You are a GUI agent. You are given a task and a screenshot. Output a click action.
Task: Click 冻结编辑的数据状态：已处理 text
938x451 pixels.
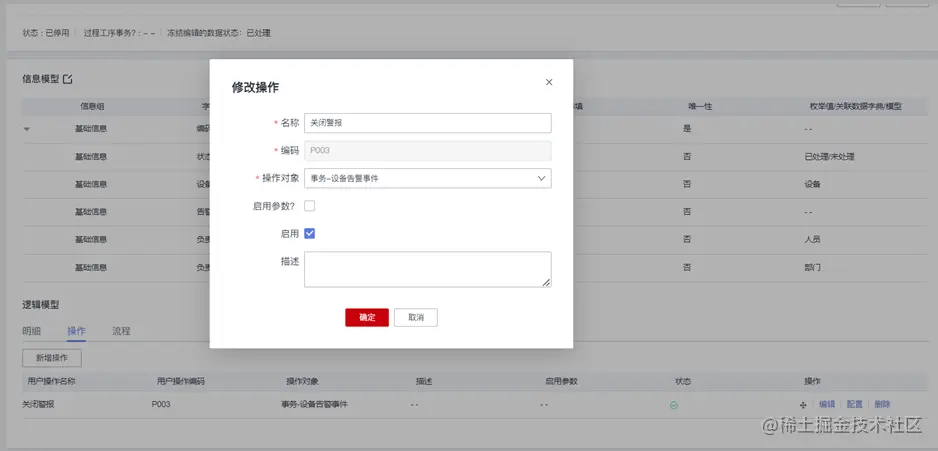click(219, 33)
